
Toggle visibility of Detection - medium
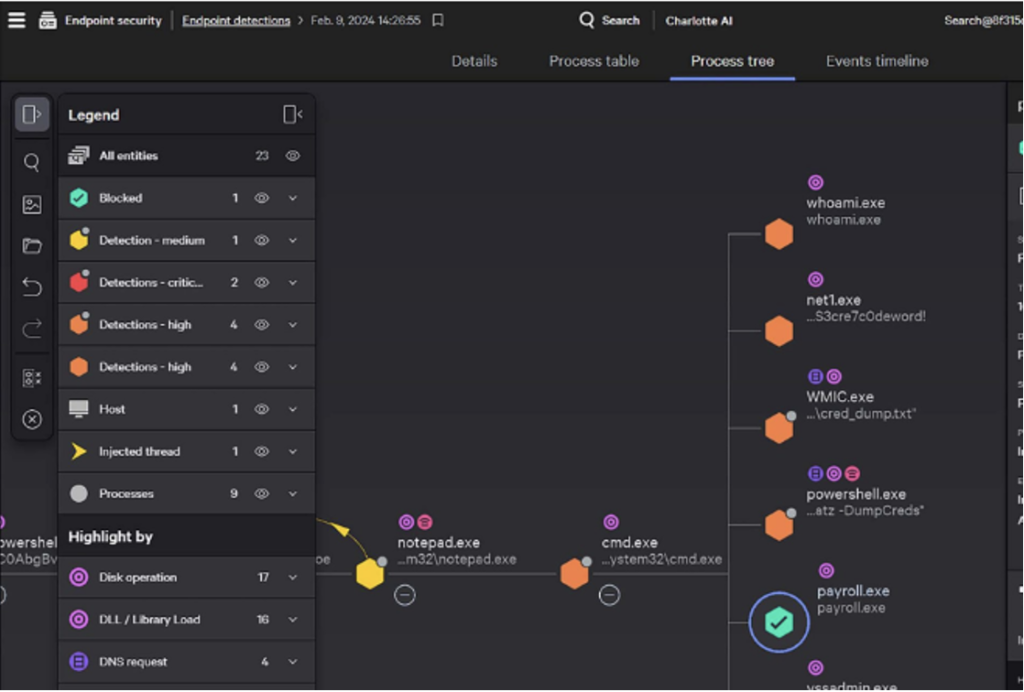261,240
